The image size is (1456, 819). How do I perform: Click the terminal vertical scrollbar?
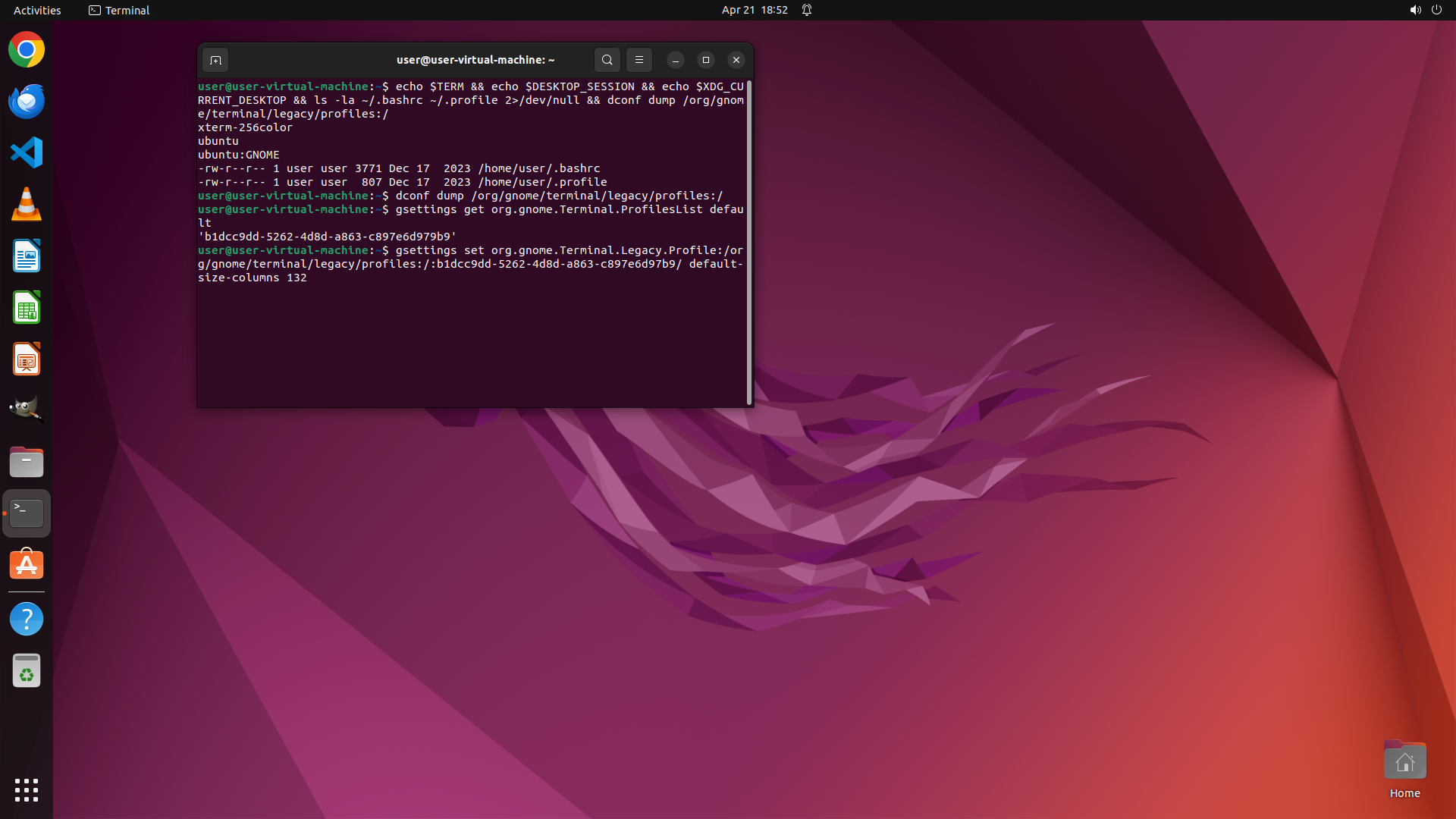pos(749,243)
